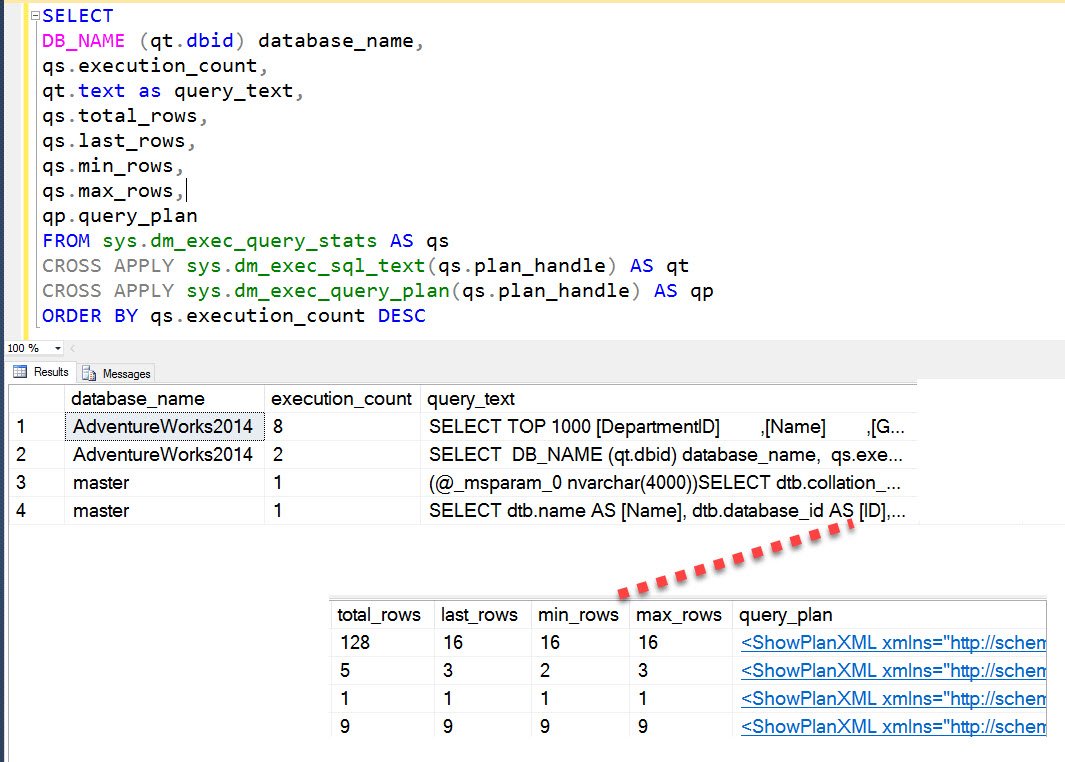Click the Messages tab icon
This screenshot has height=762, width=1065.
(x=89, y=374)
